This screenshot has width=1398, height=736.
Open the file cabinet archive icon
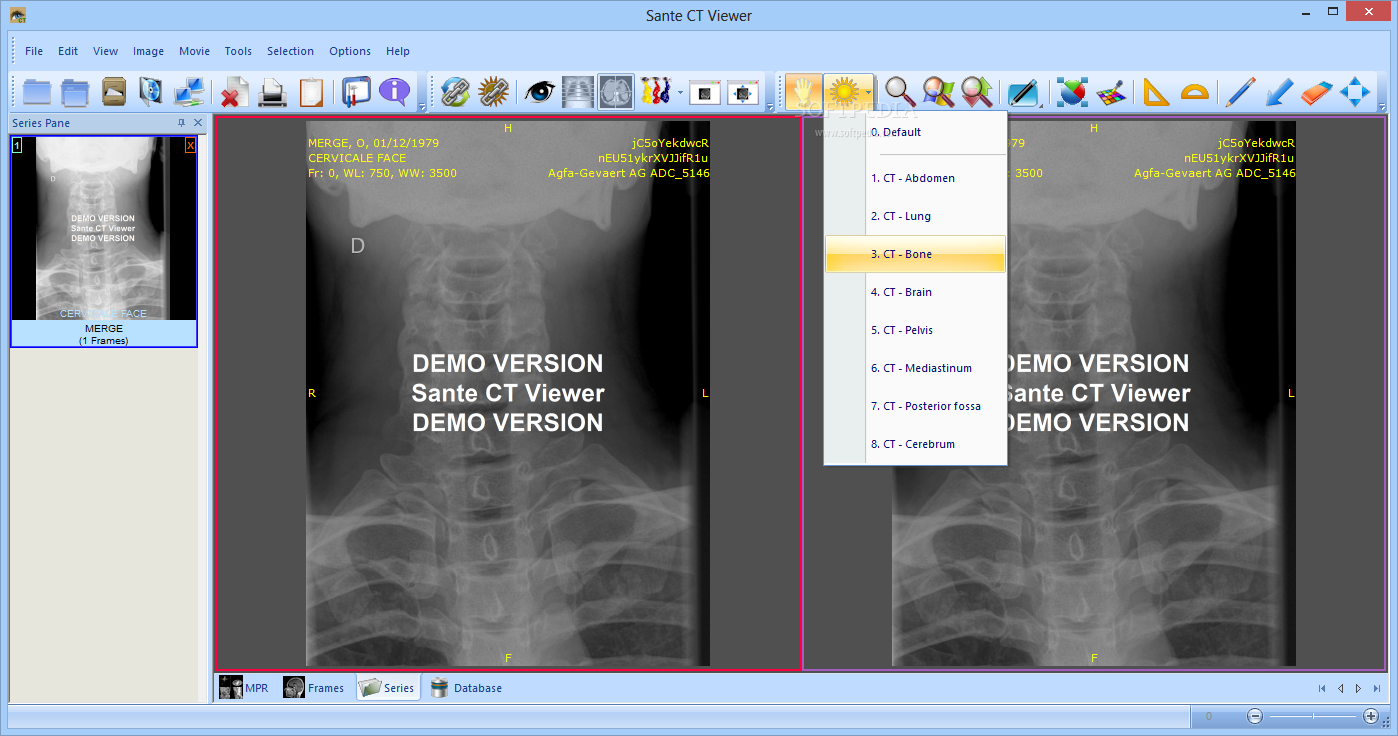coord(113,92)
